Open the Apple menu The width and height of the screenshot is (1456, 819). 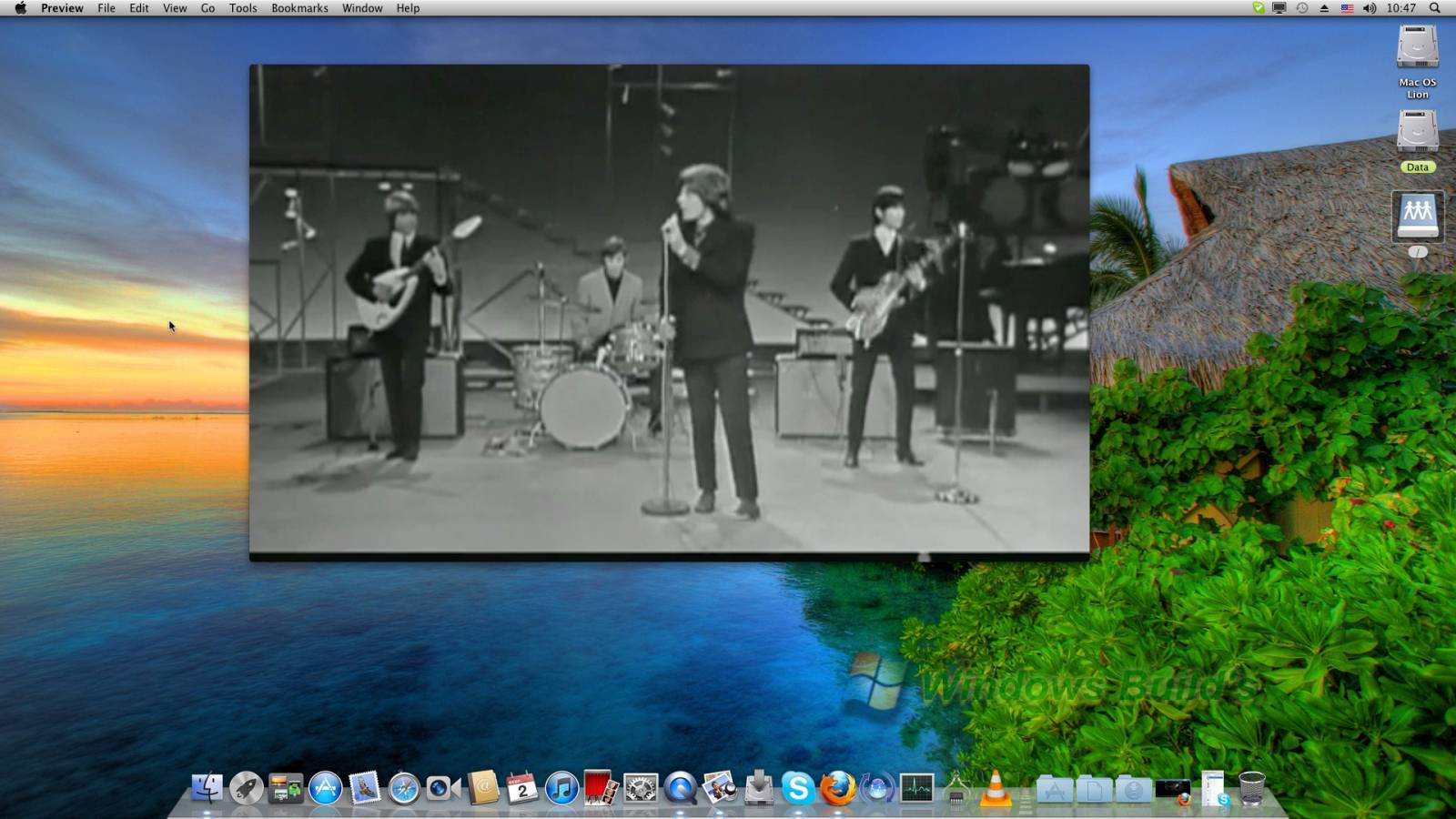click(20, 8)
